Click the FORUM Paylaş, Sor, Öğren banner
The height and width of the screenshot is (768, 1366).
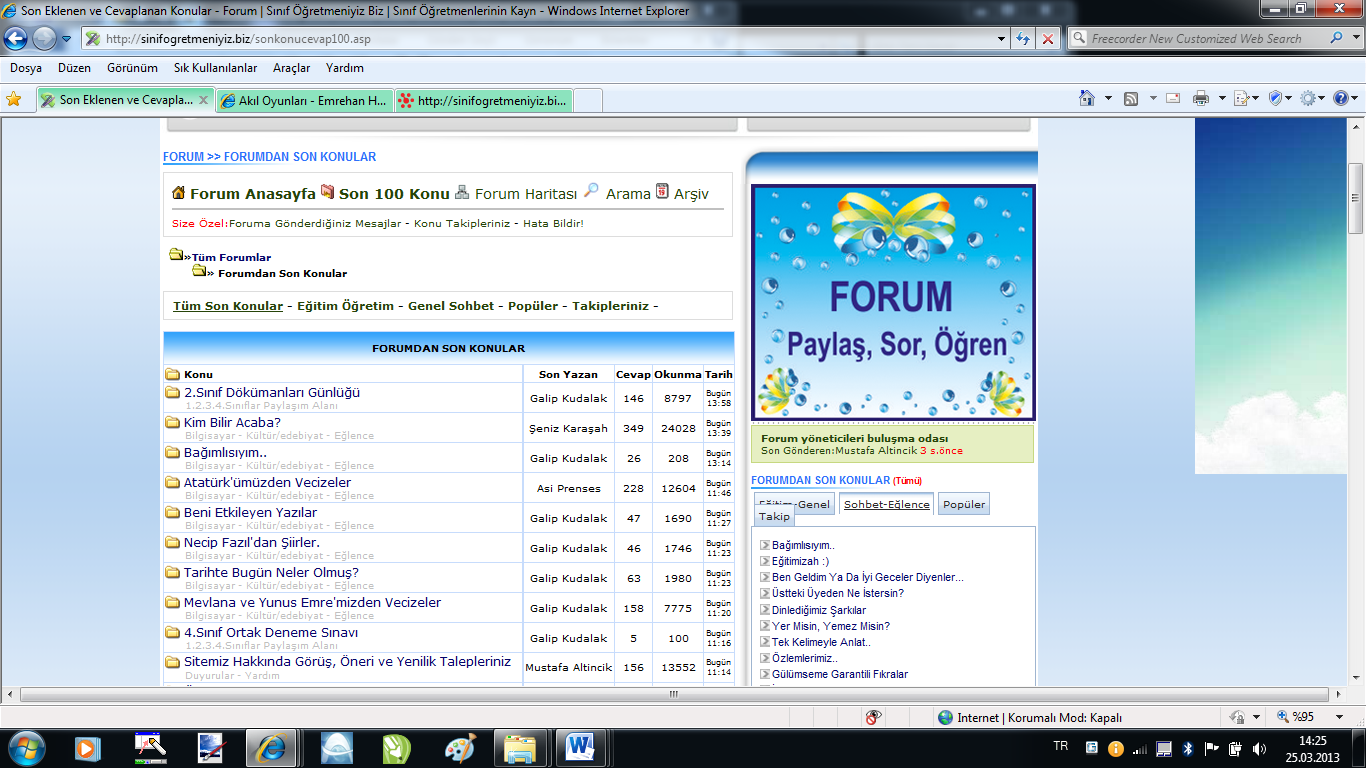(893, 302)
